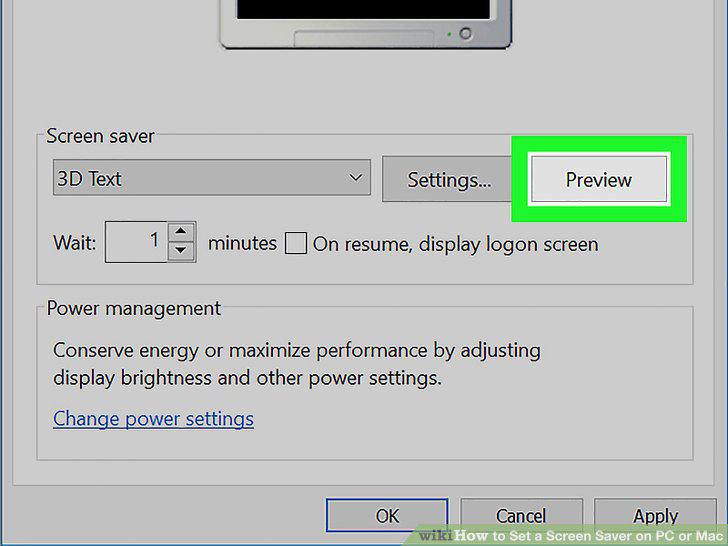728x546 pixels.
Task: Cancel the screen saver dialog
Action: click(x=521, y=515)
